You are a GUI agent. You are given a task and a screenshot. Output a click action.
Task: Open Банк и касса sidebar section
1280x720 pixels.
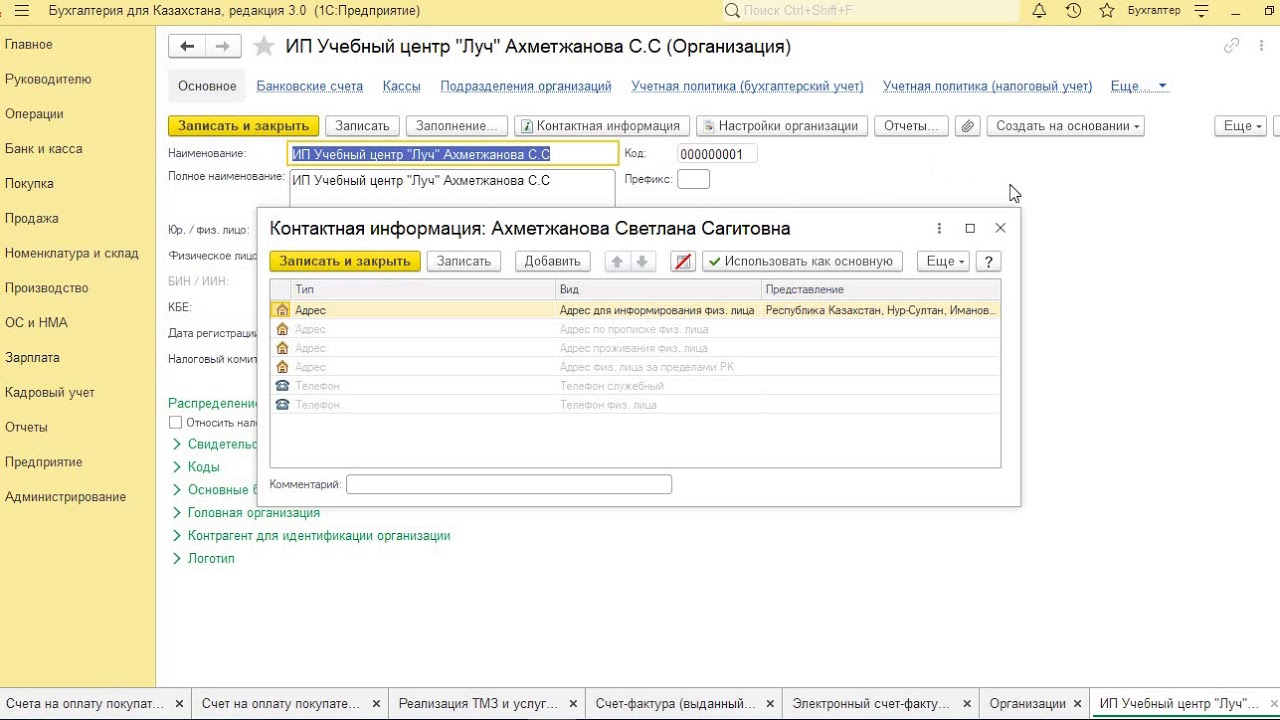[44, 149]
